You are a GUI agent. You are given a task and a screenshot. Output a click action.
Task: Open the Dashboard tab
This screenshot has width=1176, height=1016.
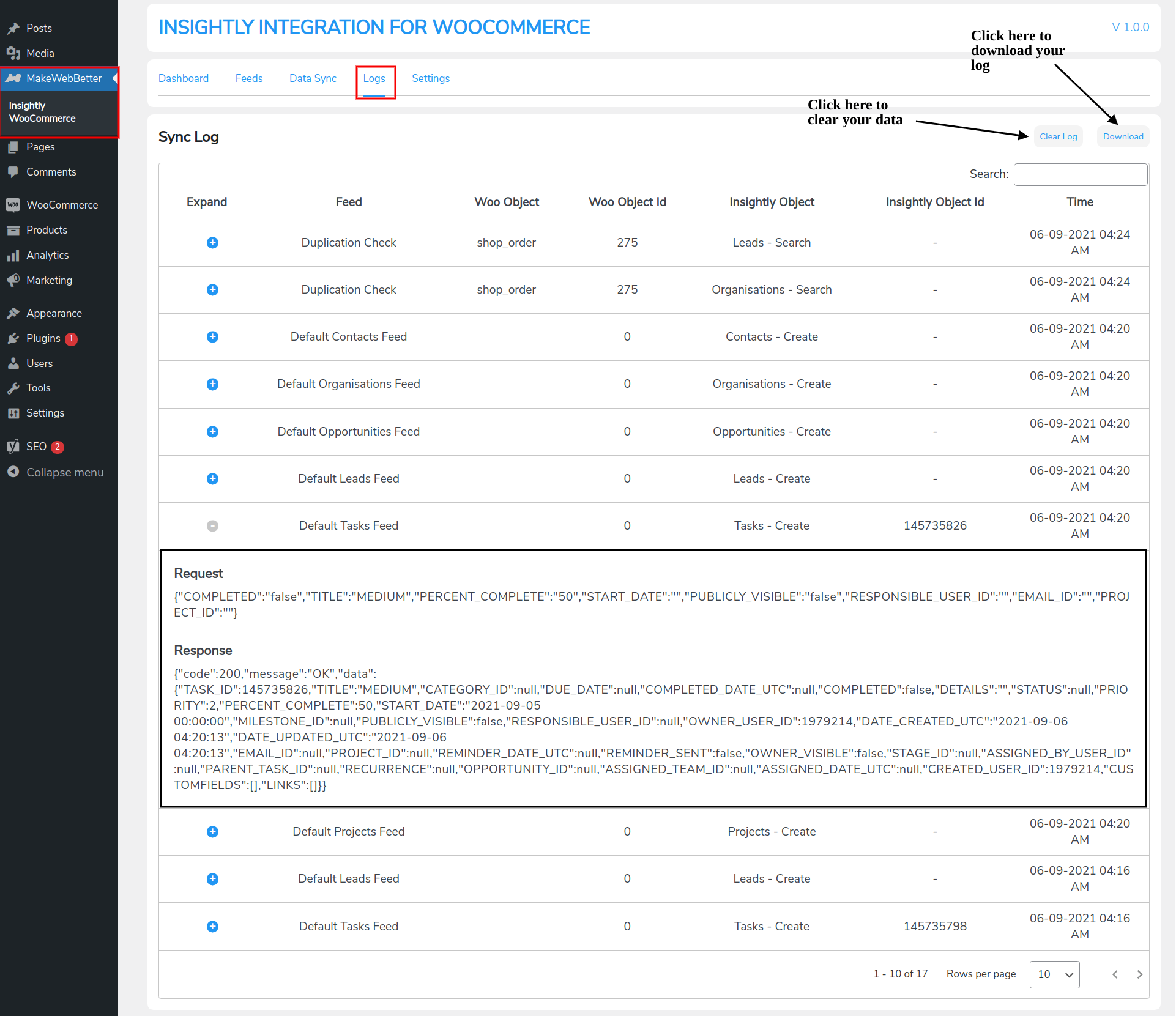[184, 78]
